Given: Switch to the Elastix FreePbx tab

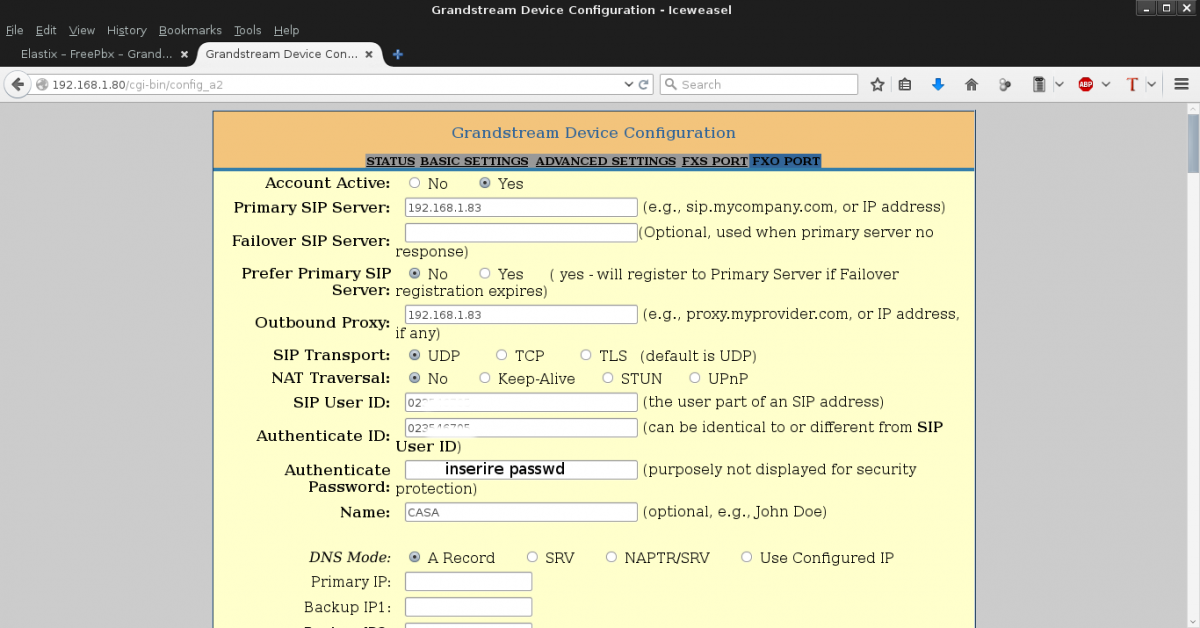Looking at the screenshot, I should click(x=95, y=54).
